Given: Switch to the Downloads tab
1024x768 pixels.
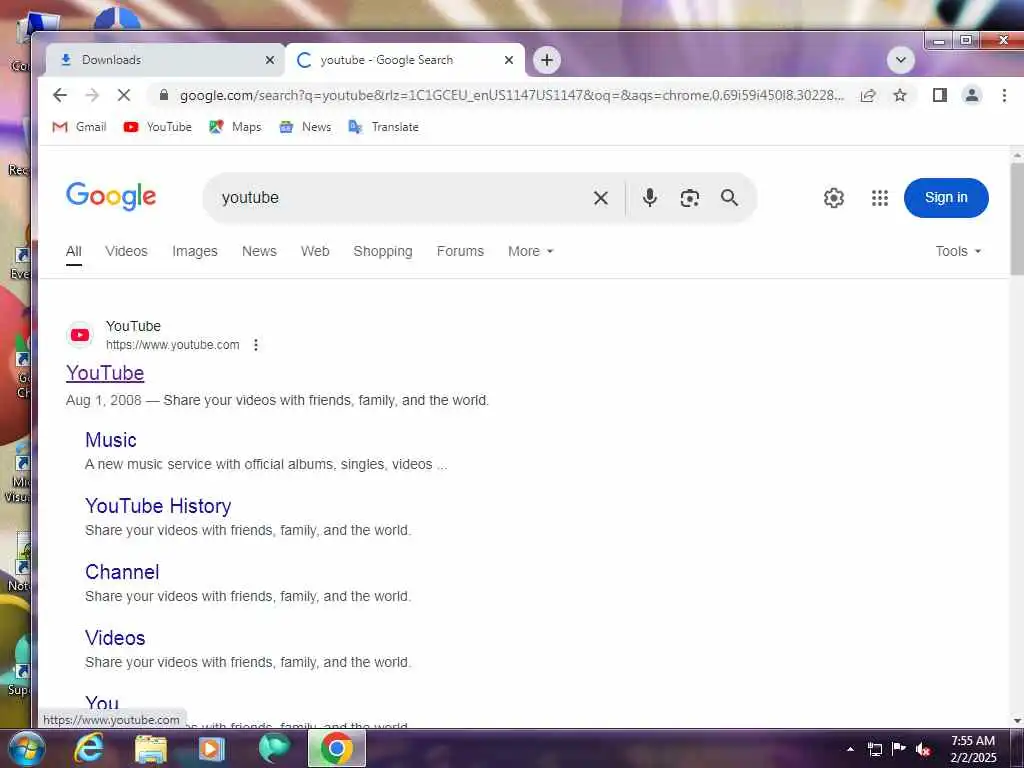Looking at the screenshot, I should click(165, 60).
